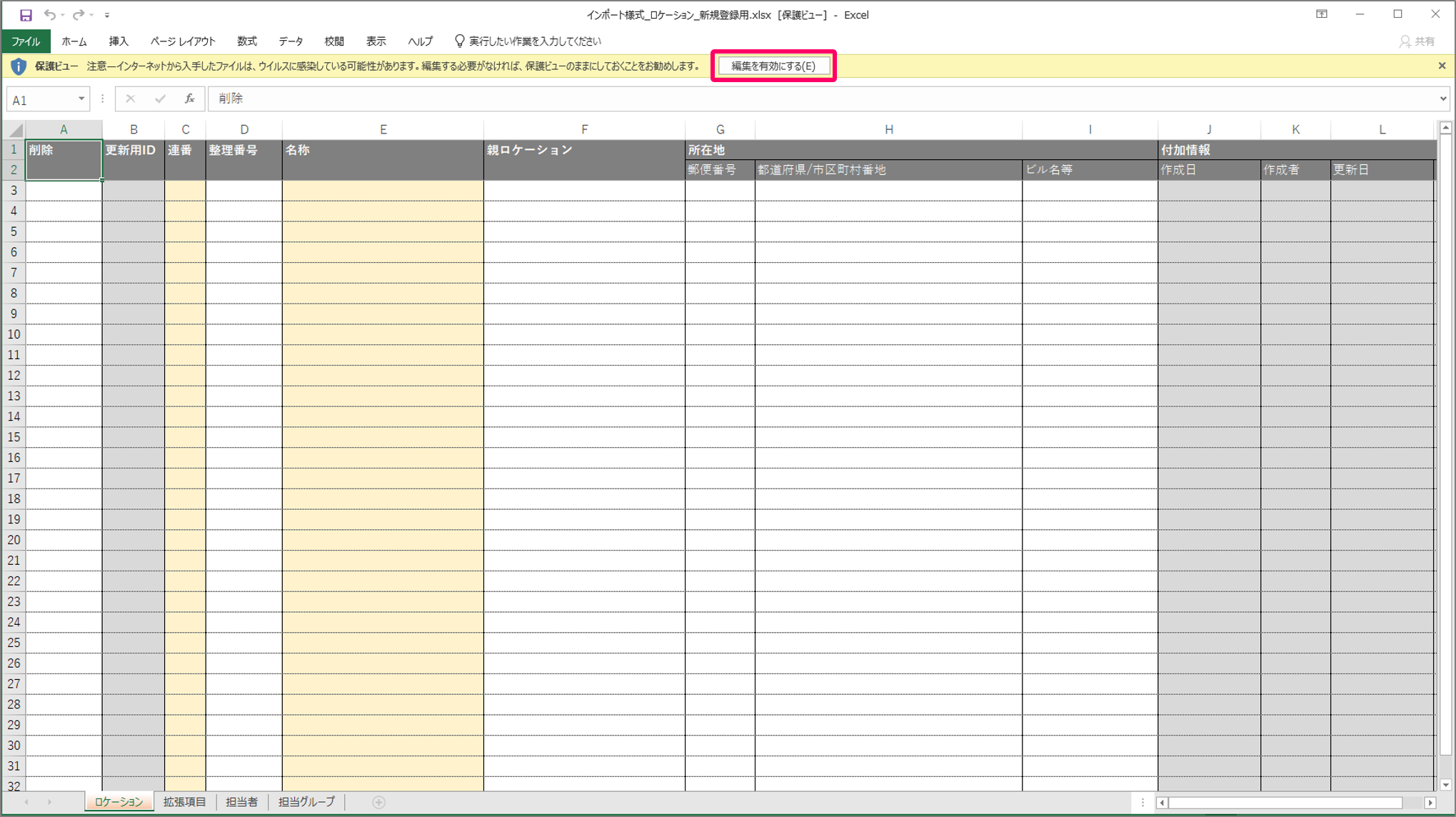Image resolution: width=1456 pixels, height=817 pixels.
Task: Click the horizontal scrollbar right arrow
Action: pos(1430,802)
